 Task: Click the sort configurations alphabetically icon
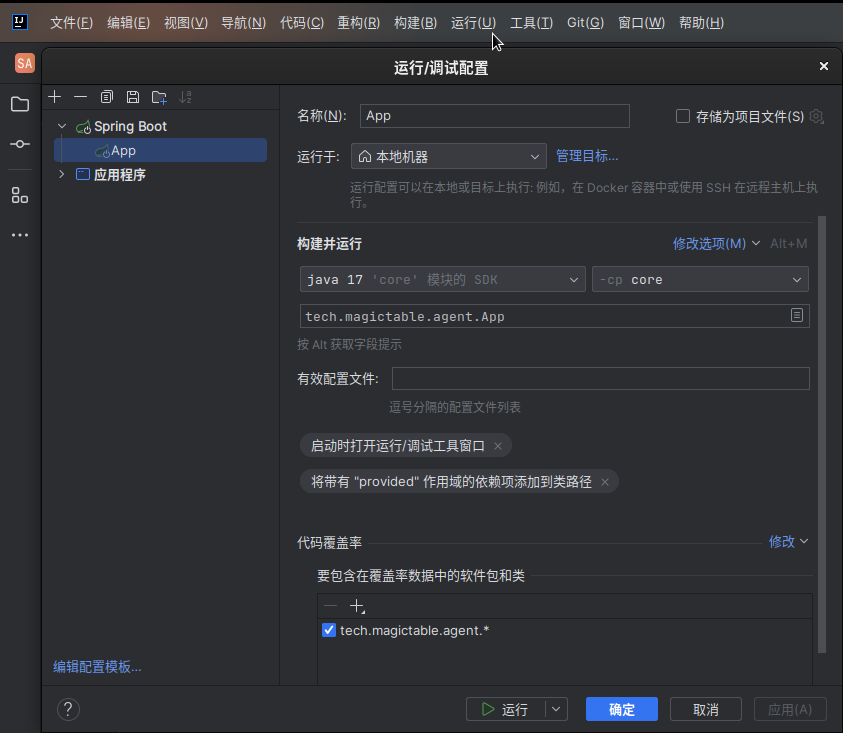click(185, 97)
